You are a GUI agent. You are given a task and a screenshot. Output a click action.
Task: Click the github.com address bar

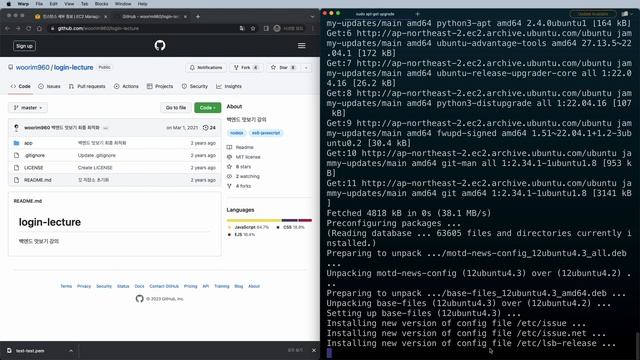143,28
